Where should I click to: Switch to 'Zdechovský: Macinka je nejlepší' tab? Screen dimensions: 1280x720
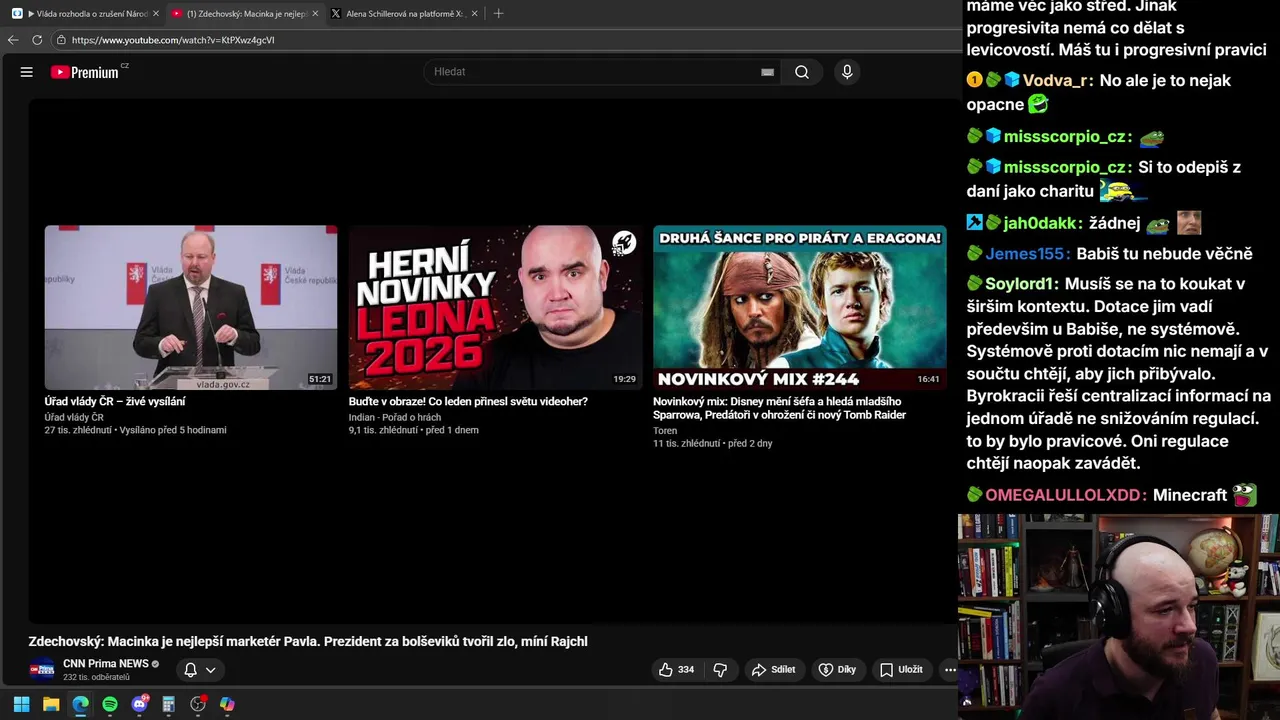245,14
